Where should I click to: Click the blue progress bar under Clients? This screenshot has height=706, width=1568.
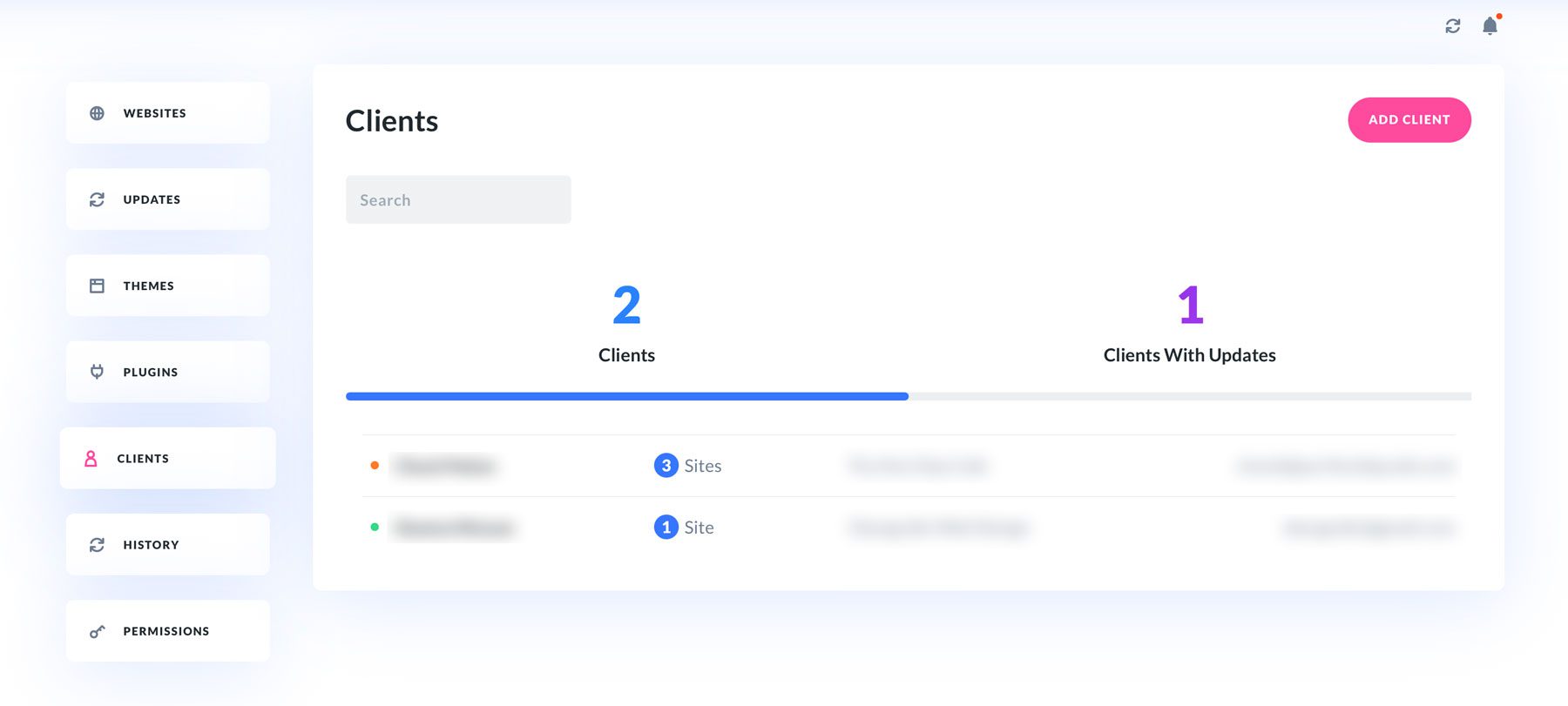(x=627, y=396)
